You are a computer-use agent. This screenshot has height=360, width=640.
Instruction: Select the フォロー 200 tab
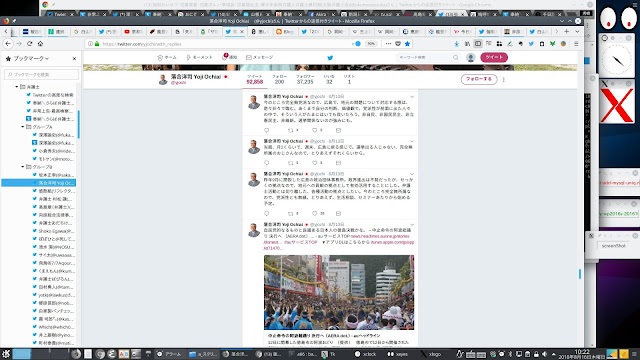[x=279, y=80]
